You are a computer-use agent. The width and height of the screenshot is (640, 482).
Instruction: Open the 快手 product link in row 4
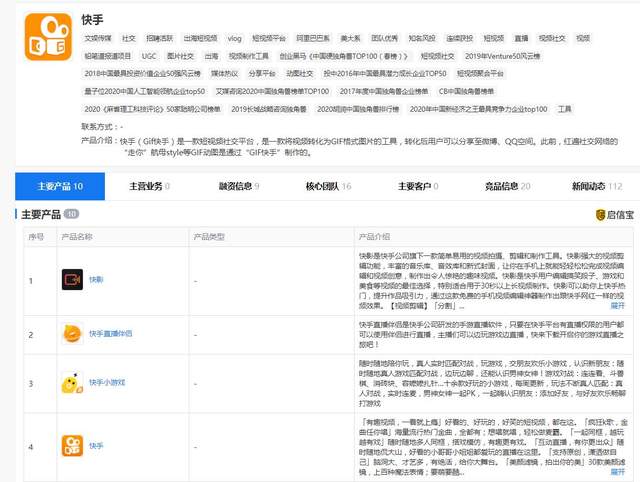coord(96,446)
